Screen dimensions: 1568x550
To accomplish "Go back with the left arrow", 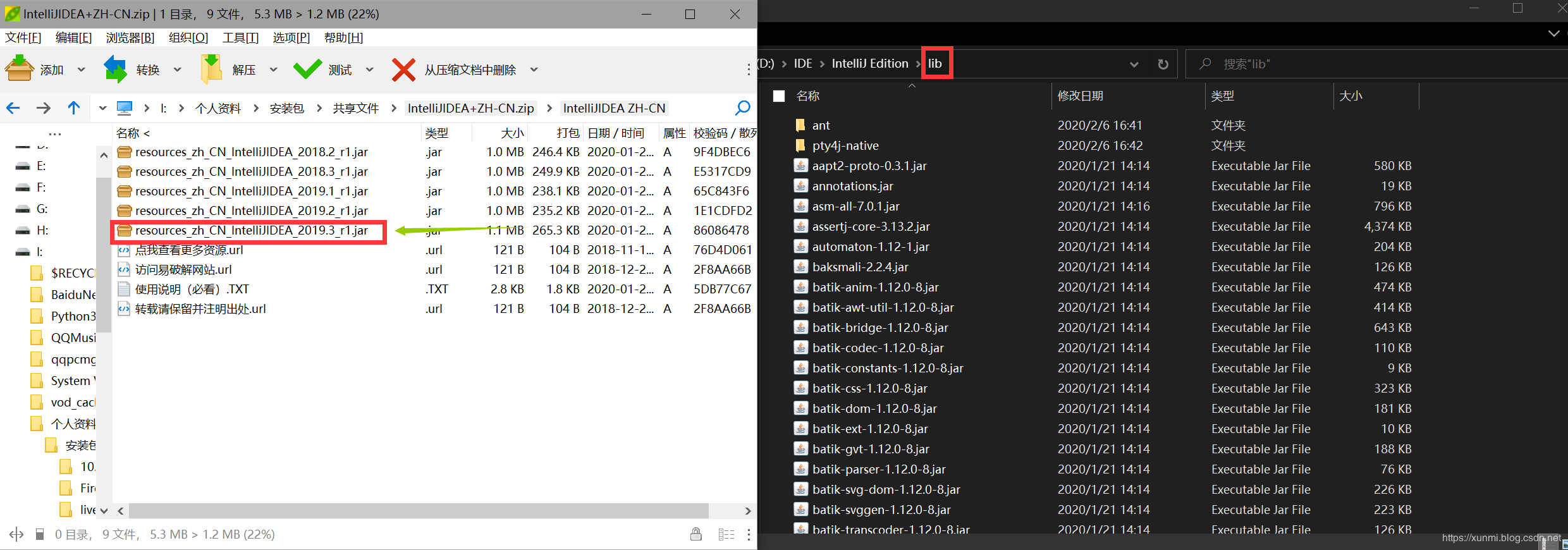I will 13,108.
